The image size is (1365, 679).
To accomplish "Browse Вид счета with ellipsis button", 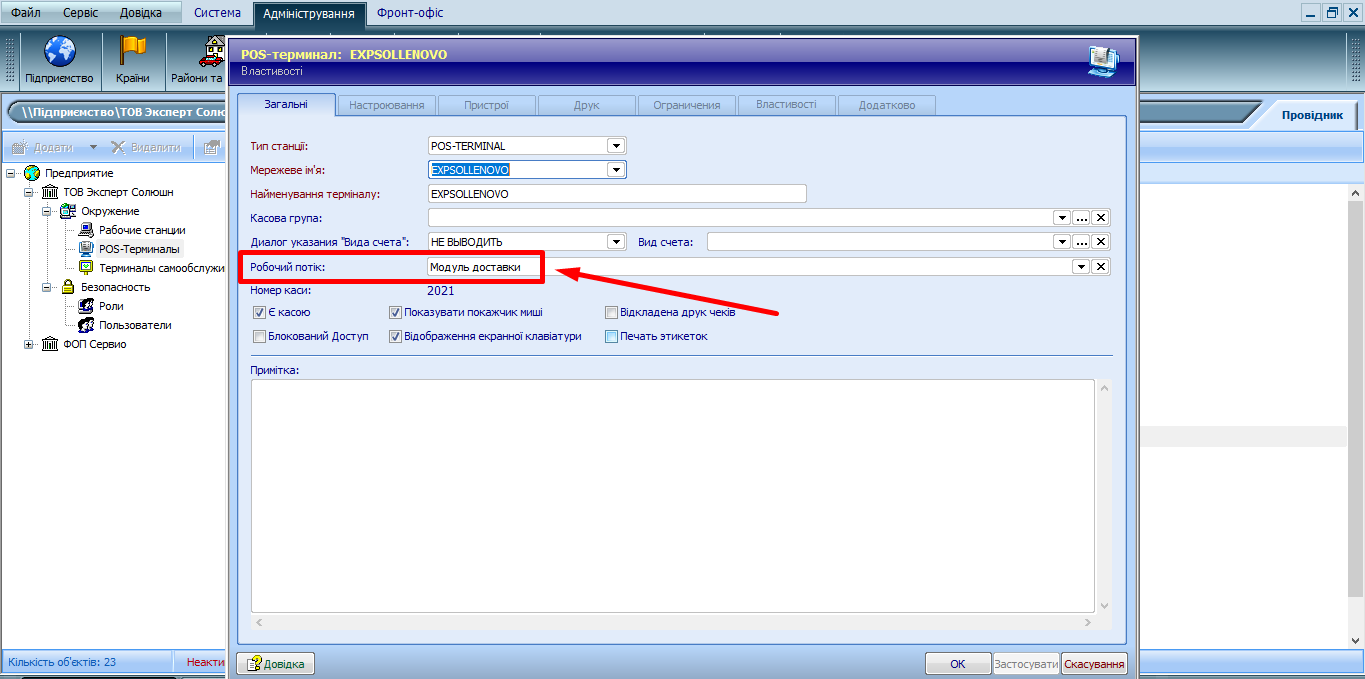I will [1081, 242].
